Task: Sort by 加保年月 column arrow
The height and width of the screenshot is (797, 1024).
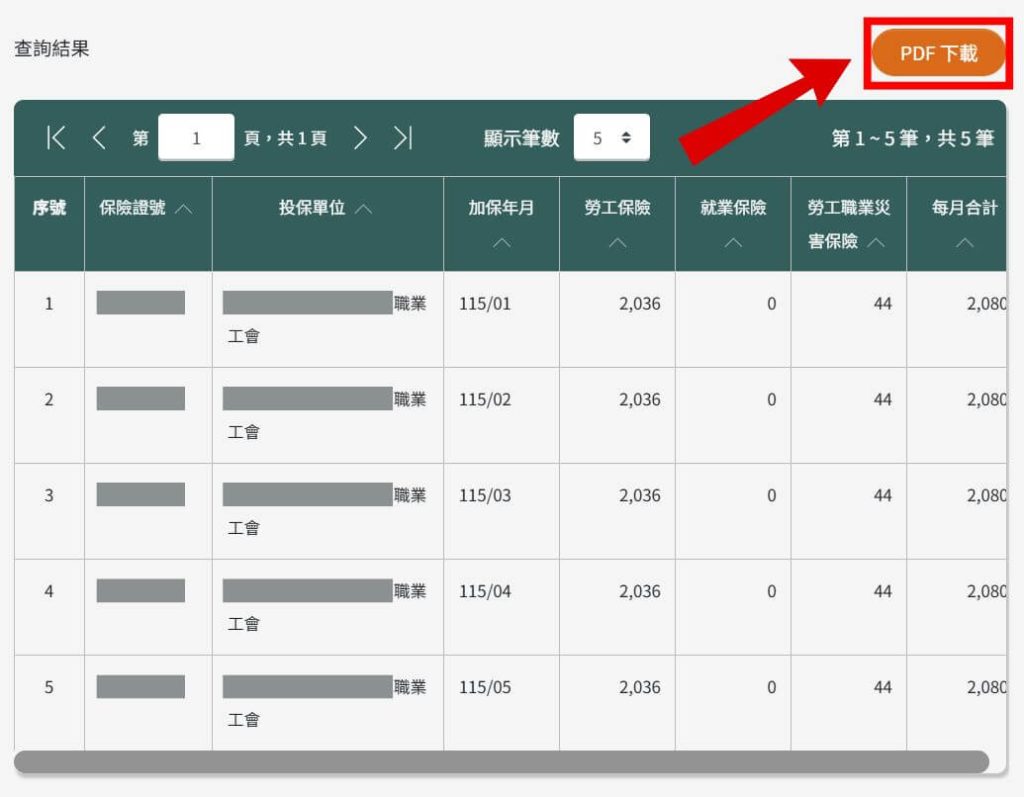Action: pos(502,243)
